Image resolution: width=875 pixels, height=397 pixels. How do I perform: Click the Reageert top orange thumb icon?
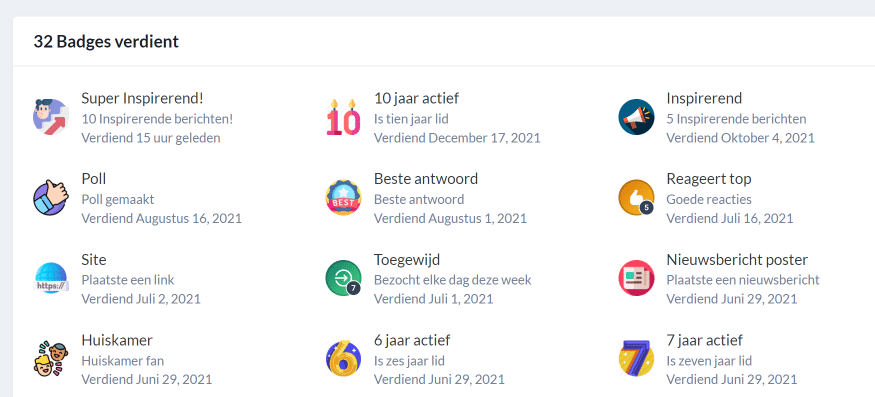tap(636, 198)
